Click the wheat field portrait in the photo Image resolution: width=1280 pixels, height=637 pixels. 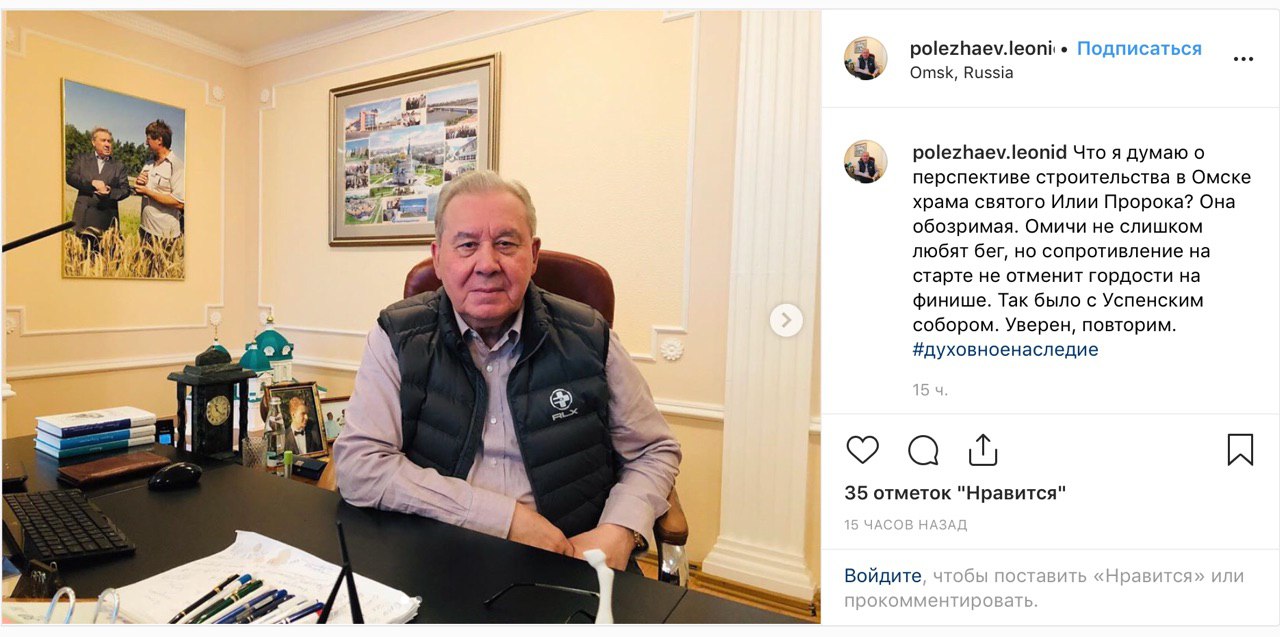pyautogui.click(x=124, y=180)
